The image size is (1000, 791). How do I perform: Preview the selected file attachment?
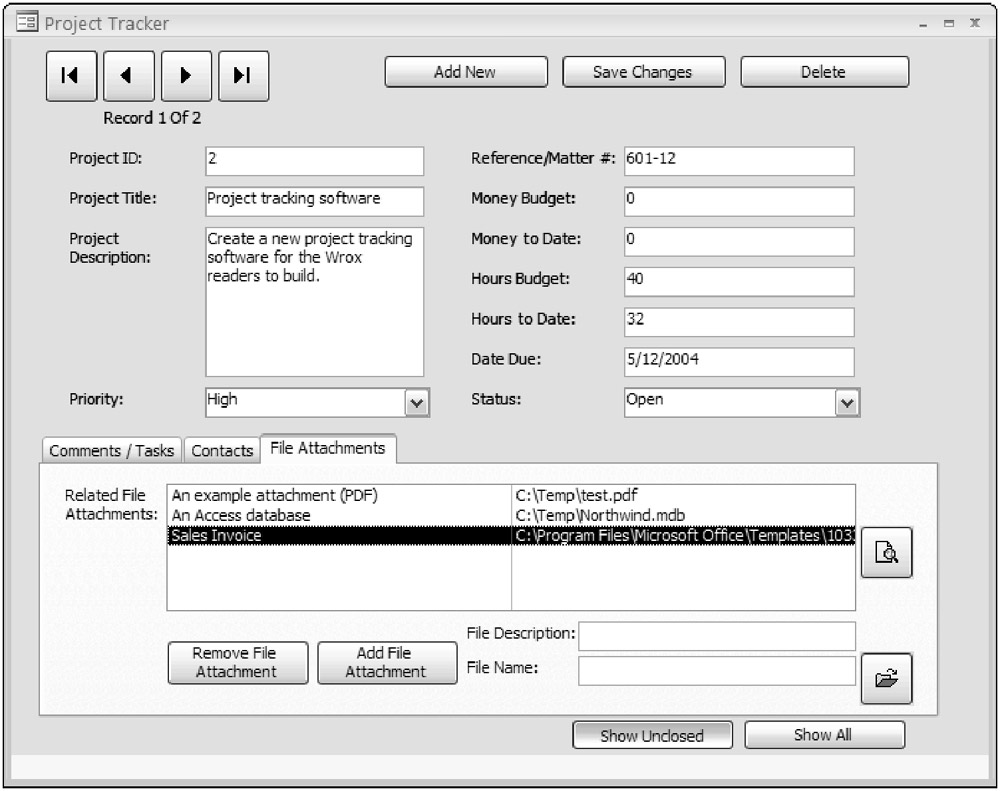pyautogui.click(x=886, y=553)
